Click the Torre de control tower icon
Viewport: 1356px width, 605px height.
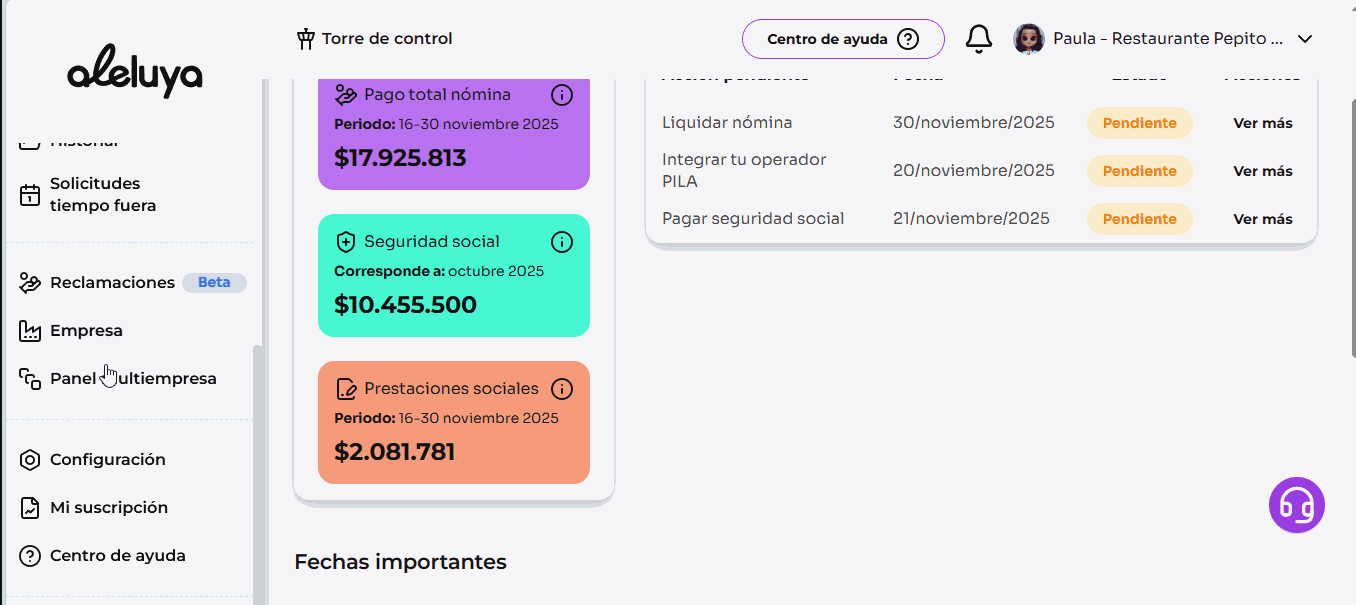pyautogui.click(x=306, y=39)
